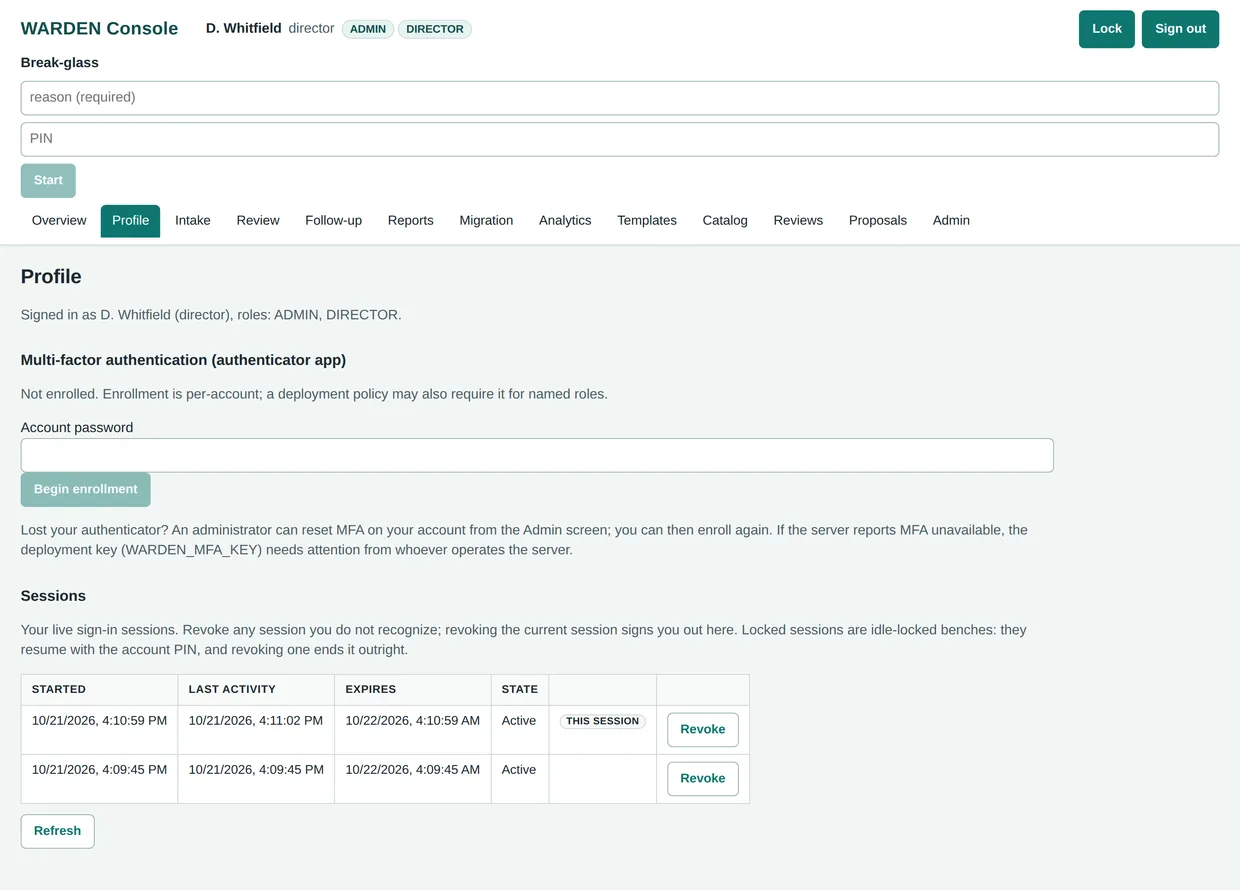Click the Profile page heading
The width and height of the screenshot is (1240, 890).
click(x=51, y=277)
